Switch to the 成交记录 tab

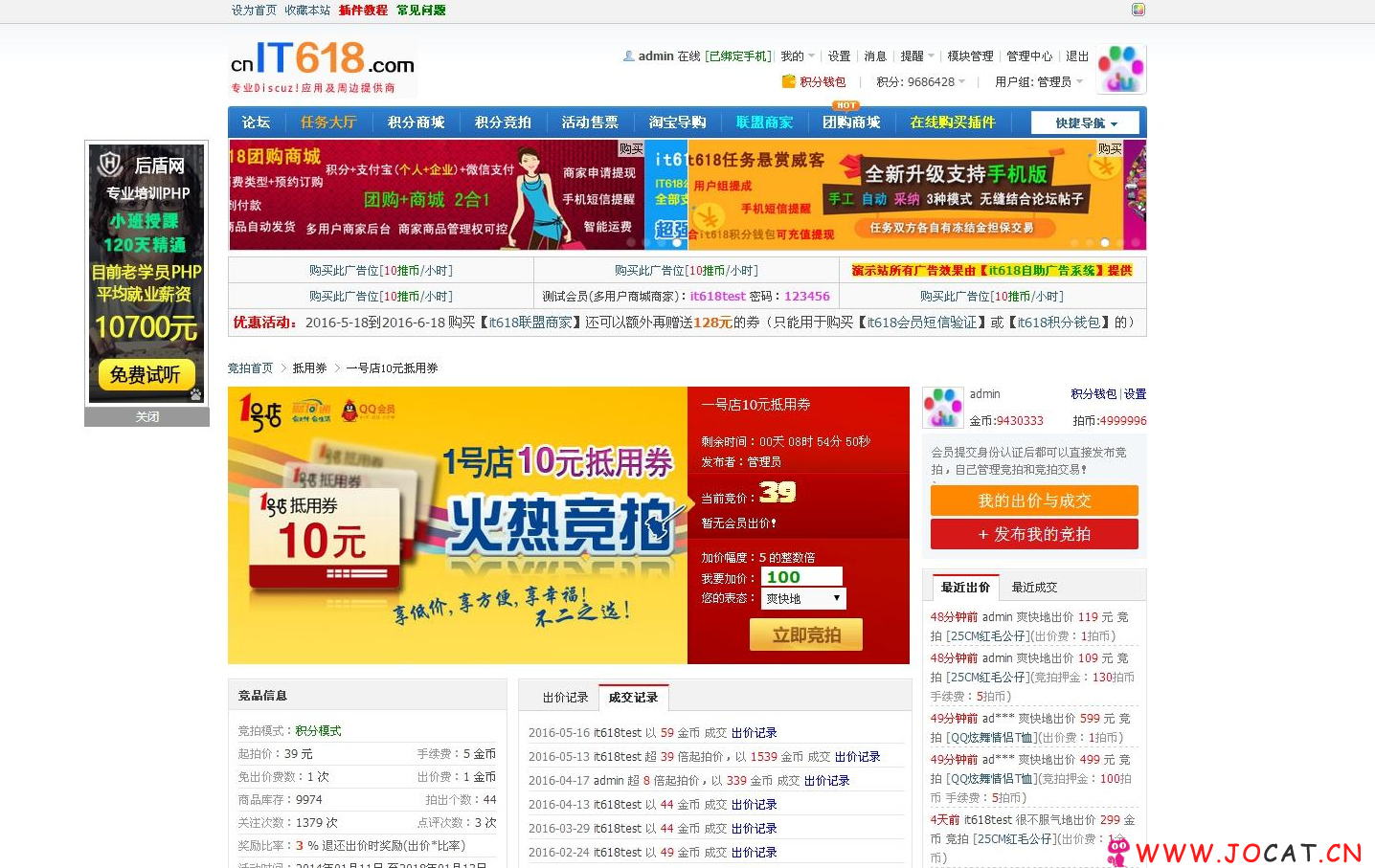(633, 698)
